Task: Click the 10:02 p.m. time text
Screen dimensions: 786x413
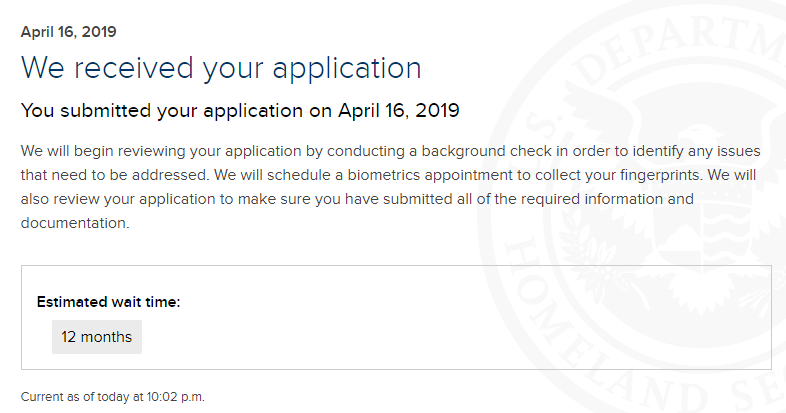Action: click(x=175, y=397)
